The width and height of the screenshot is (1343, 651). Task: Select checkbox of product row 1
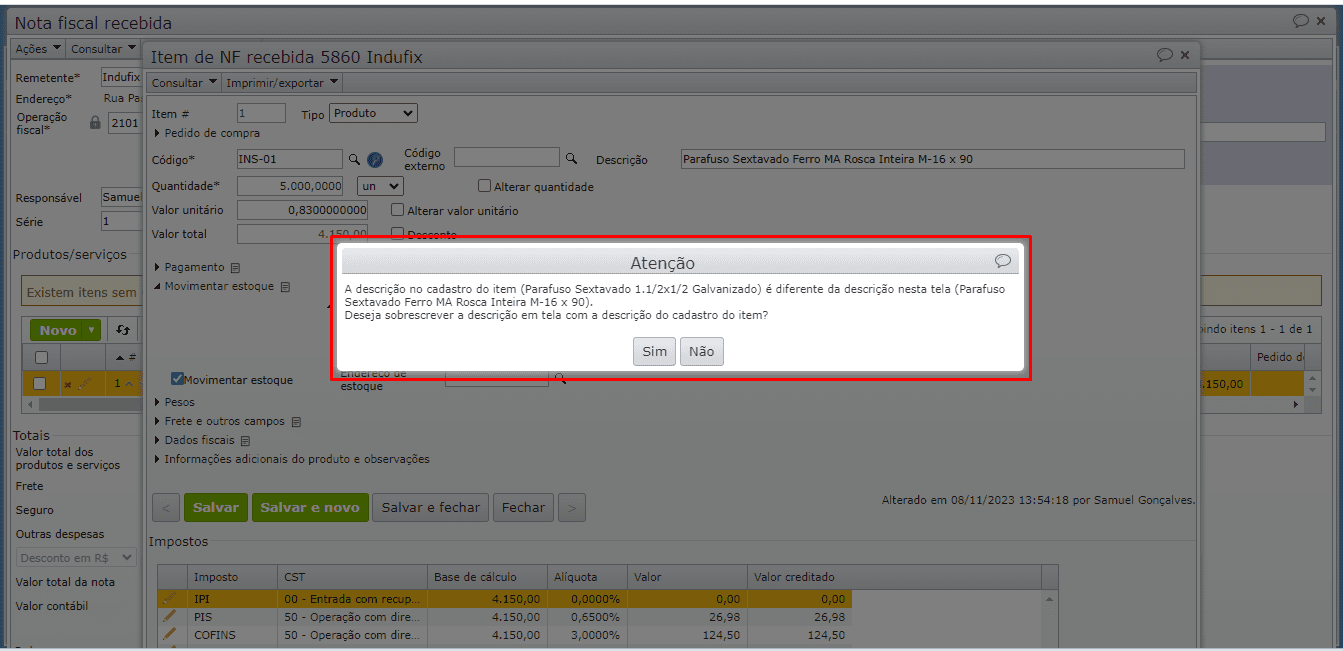point(41,383)
